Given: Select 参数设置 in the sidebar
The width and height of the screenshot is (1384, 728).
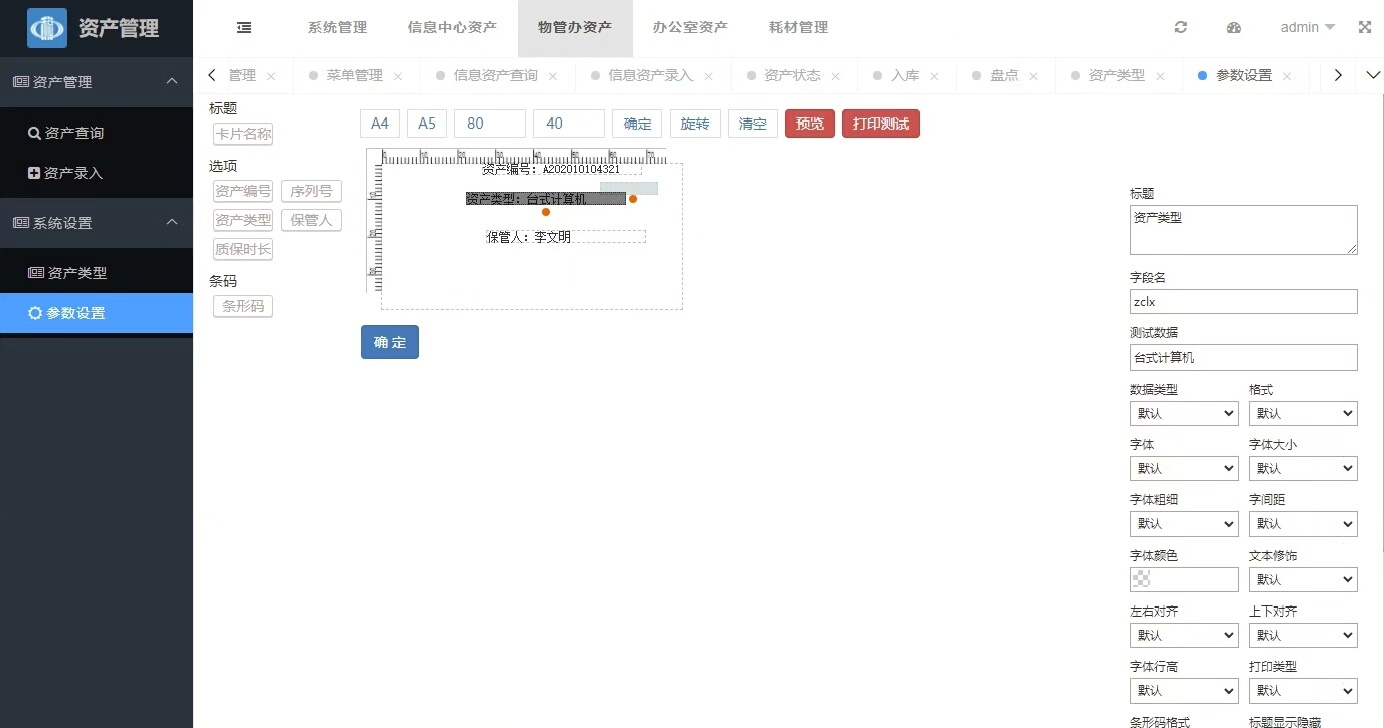Looking at the screenshot, I should coord(96,313).
